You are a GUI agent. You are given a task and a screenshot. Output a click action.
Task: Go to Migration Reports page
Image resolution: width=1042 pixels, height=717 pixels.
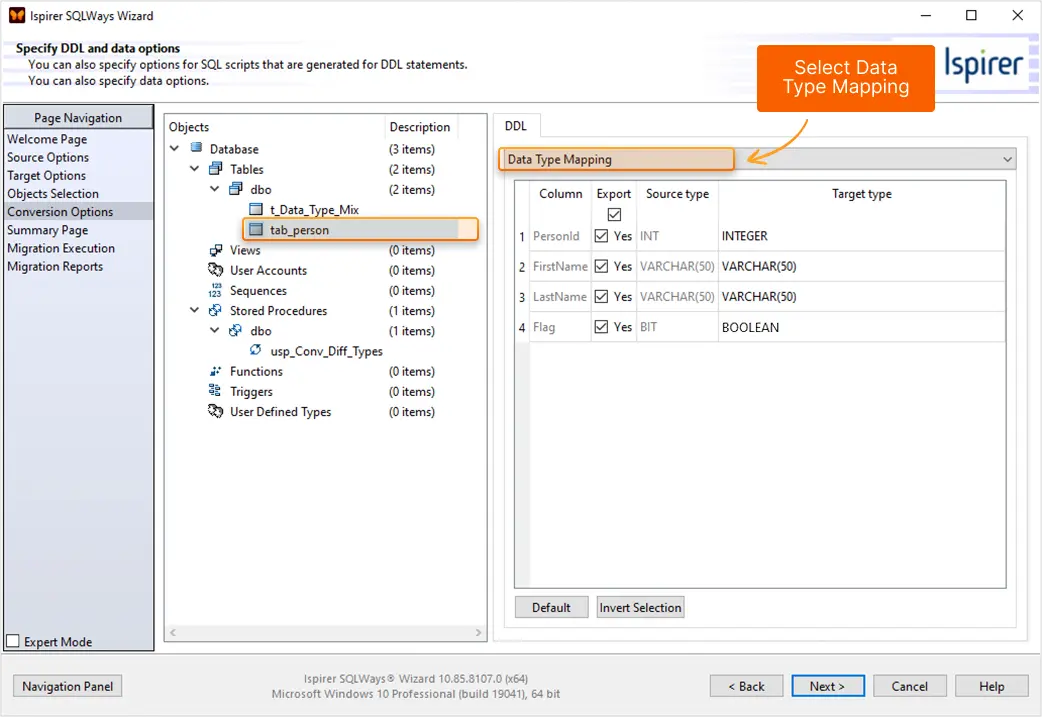(55, 266)
